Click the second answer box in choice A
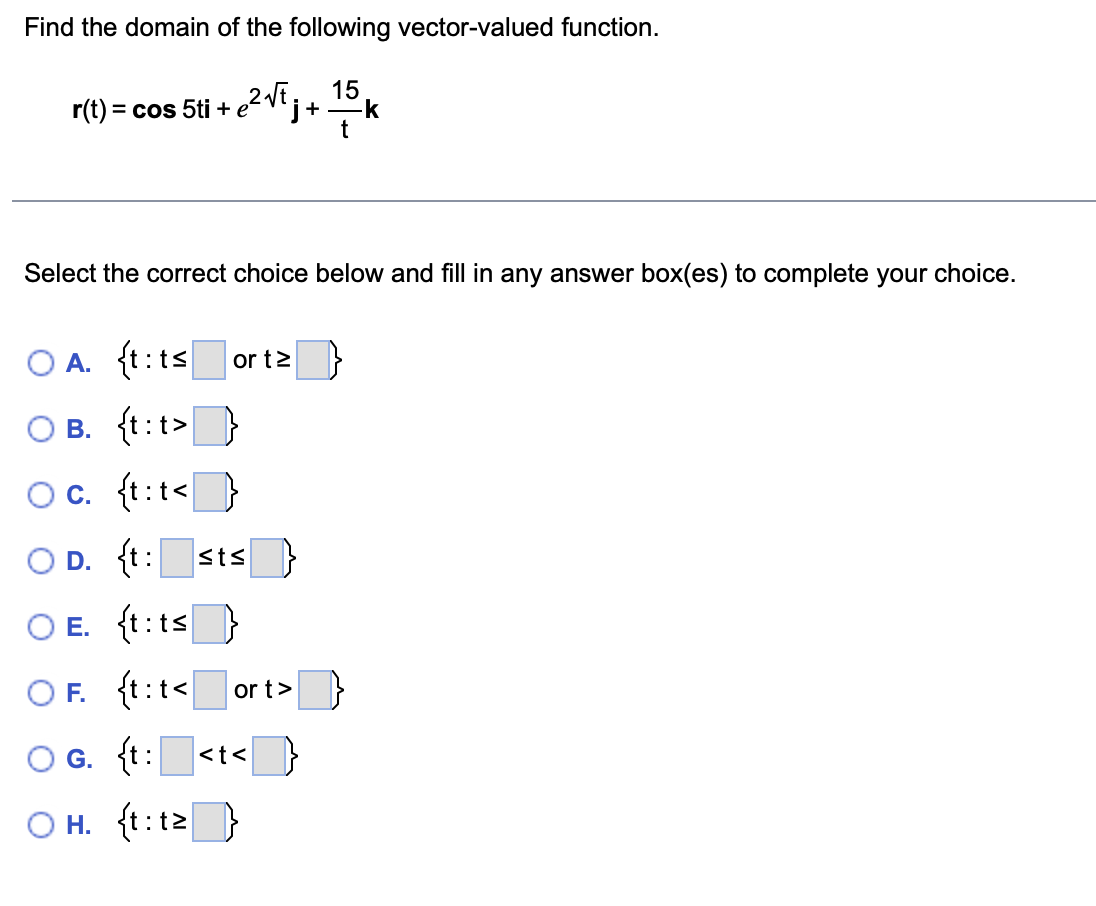Screen dimensions: 1096x906 (311, 361)
